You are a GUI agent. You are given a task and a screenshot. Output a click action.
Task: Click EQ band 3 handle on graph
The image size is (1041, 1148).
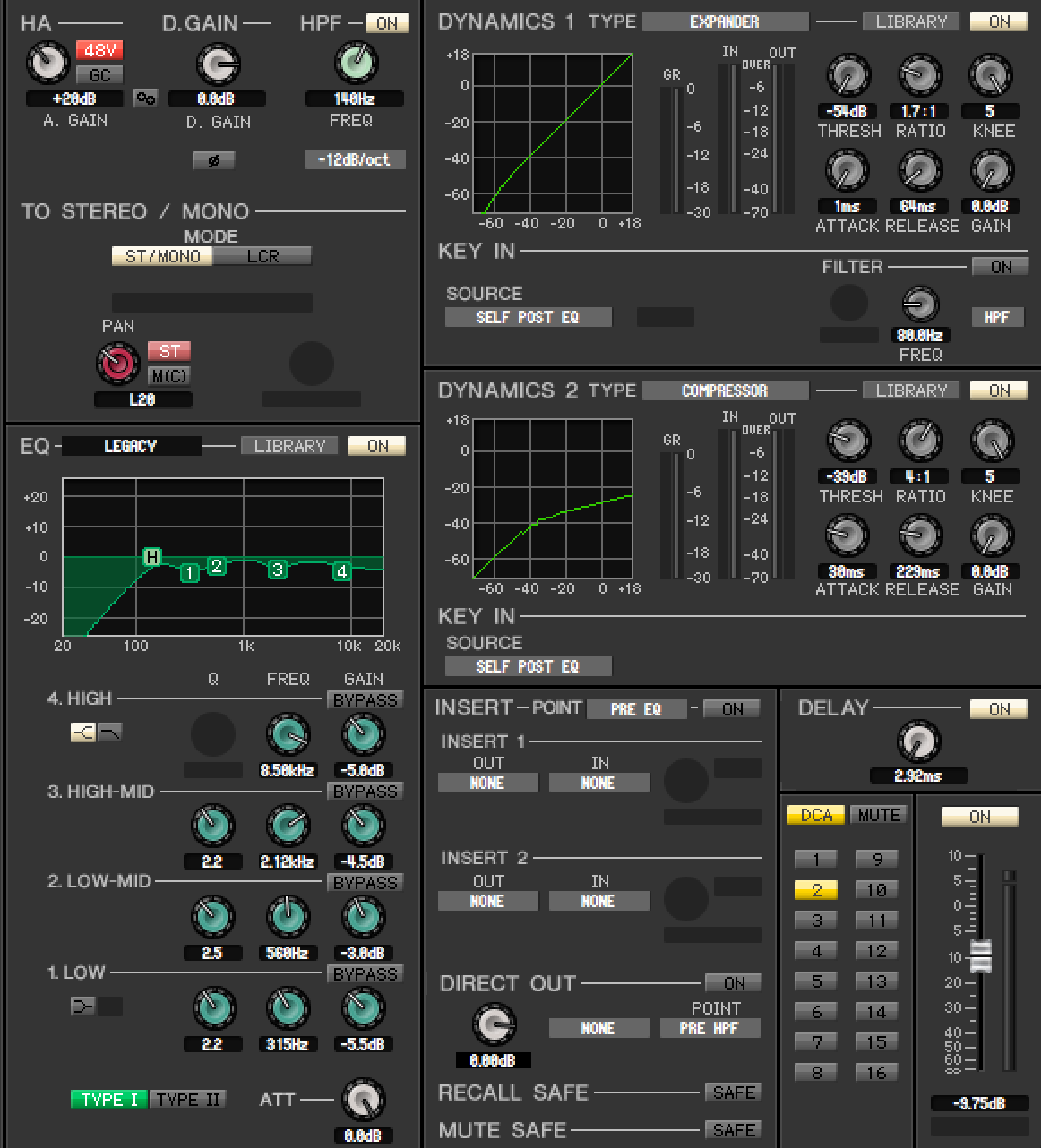pyautogui.click(x=278, y=570)
